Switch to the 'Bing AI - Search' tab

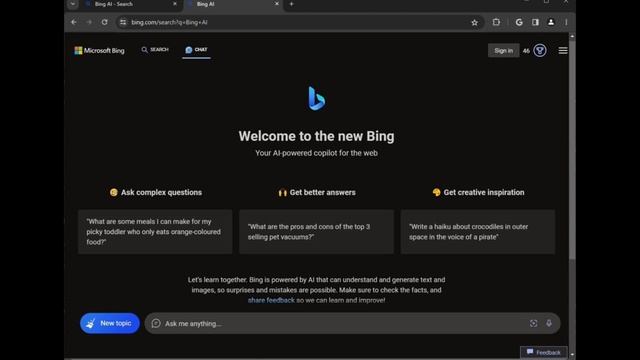(x=131, y=4)
